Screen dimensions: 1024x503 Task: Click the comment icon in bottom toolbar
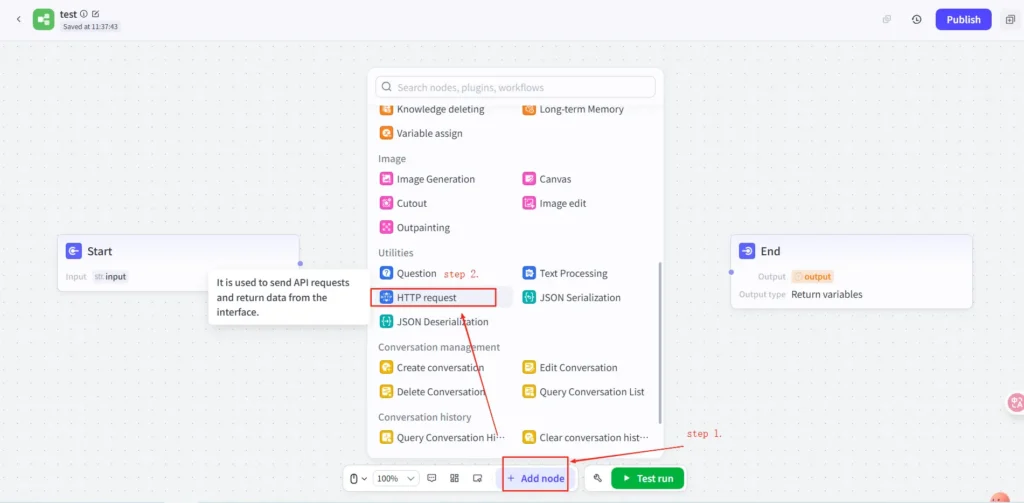(x=432, y=478)
